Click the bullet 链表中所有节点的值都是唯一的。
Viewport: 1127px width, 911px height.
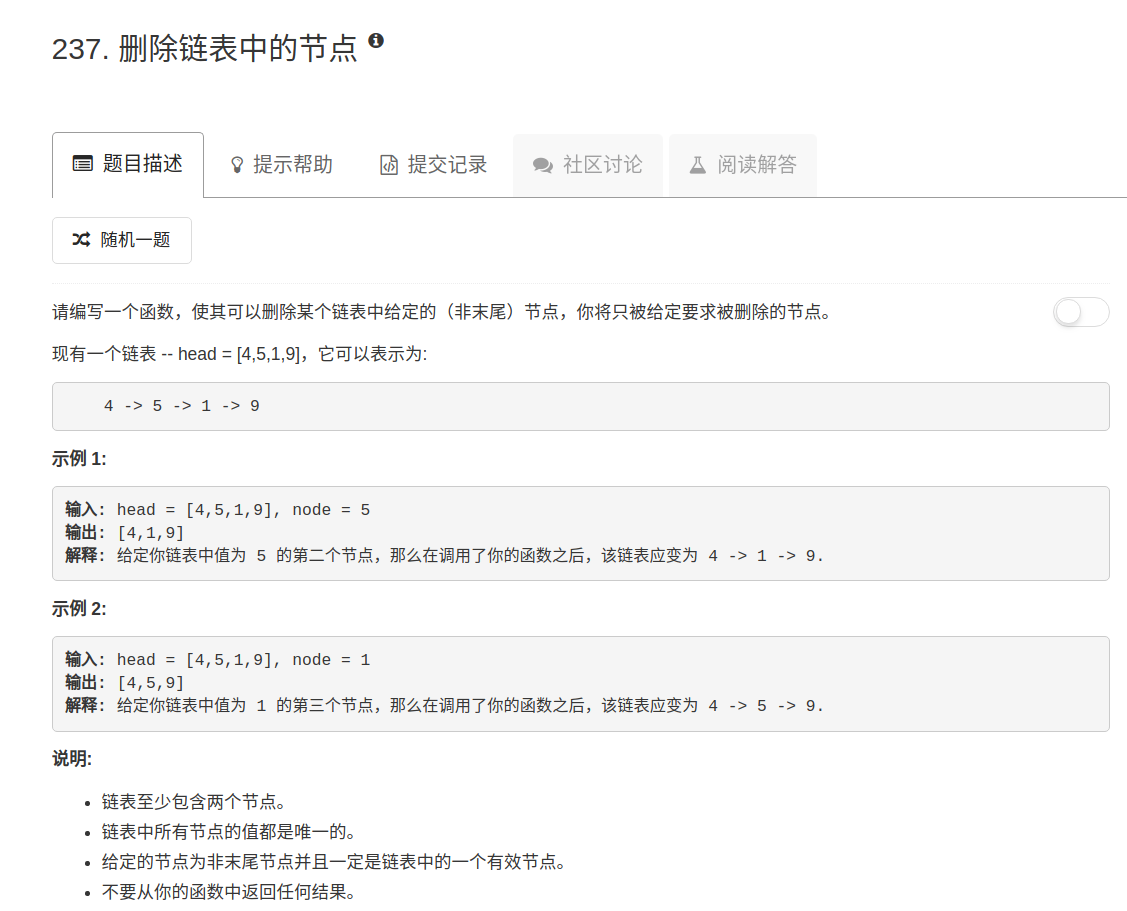[229, 832]
